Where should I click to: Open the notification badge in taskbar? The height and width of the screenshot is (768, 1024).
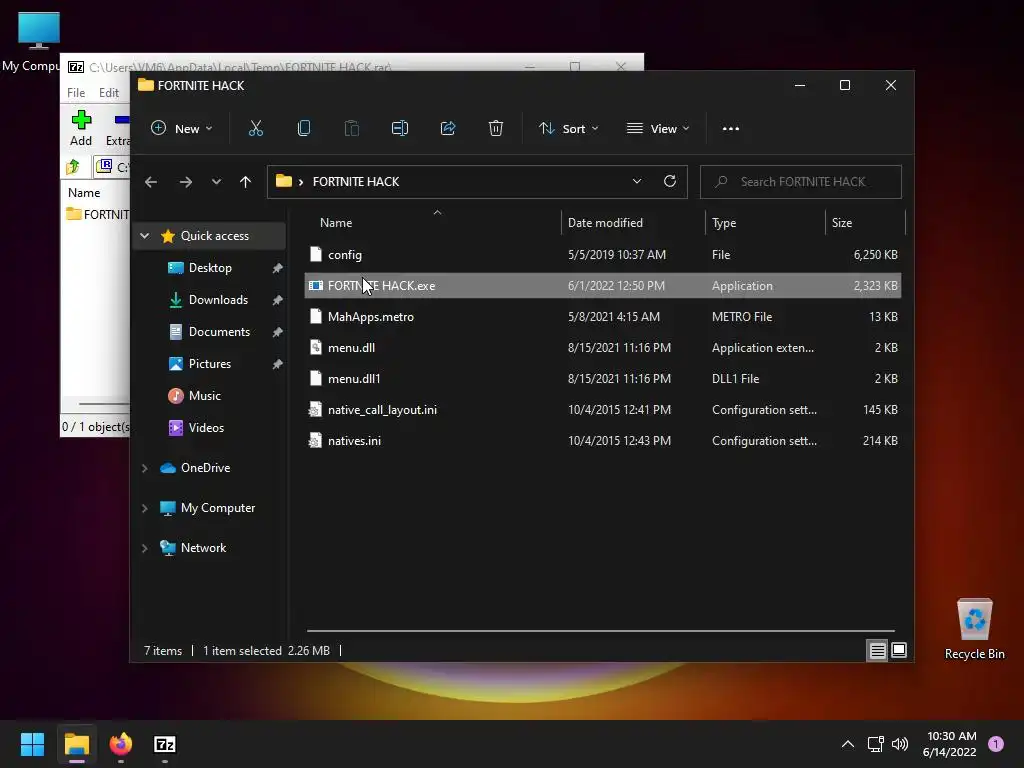click(996, 744)
